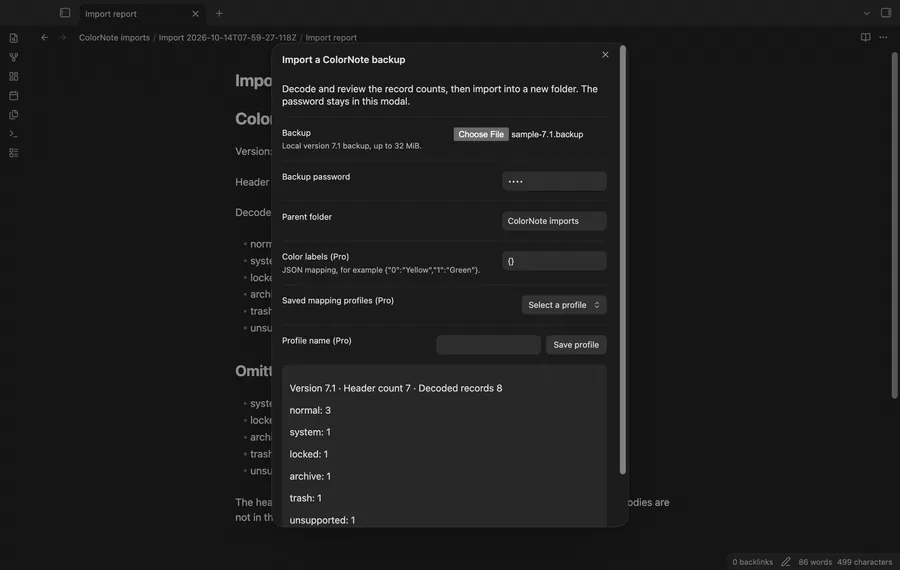Click the Profile name text field
This screenshot has width=900, height=570.
(x=488, y=345)
